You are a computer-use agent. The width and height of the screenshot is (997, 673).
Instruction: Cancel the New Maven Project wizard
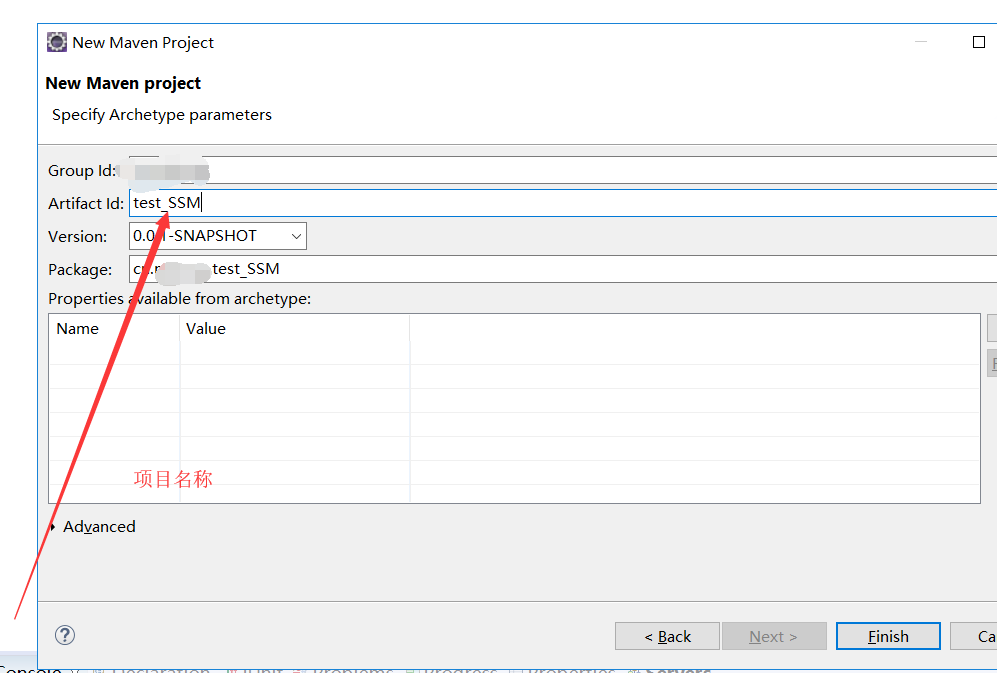973,636
